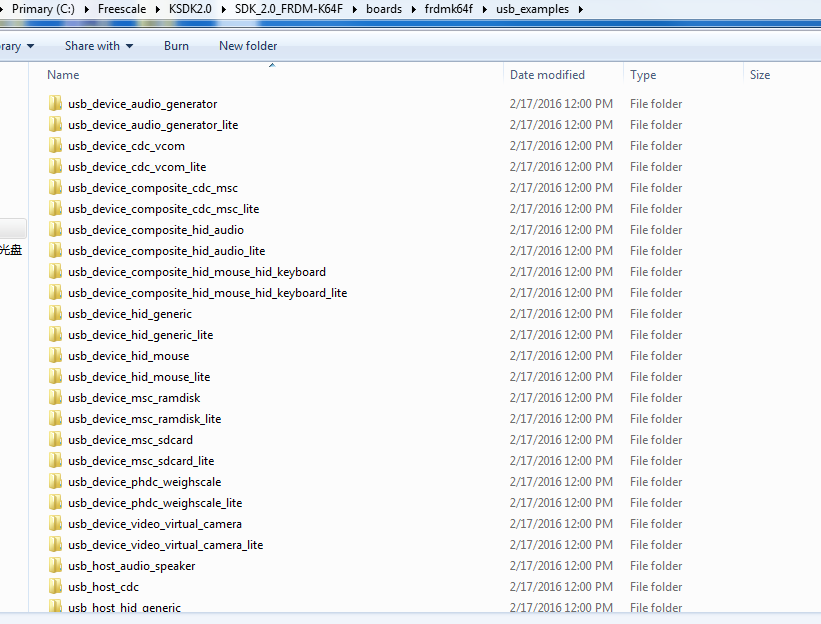This screenshot has height=624, width=821.
Task: Click folder icon of usb_device_msc_ramdisk
Action: 55,397
